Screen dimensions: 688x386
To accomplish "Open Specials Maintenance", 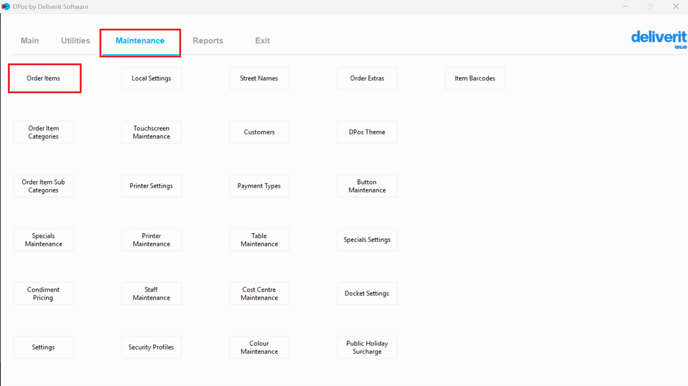I will click(43, 239).
